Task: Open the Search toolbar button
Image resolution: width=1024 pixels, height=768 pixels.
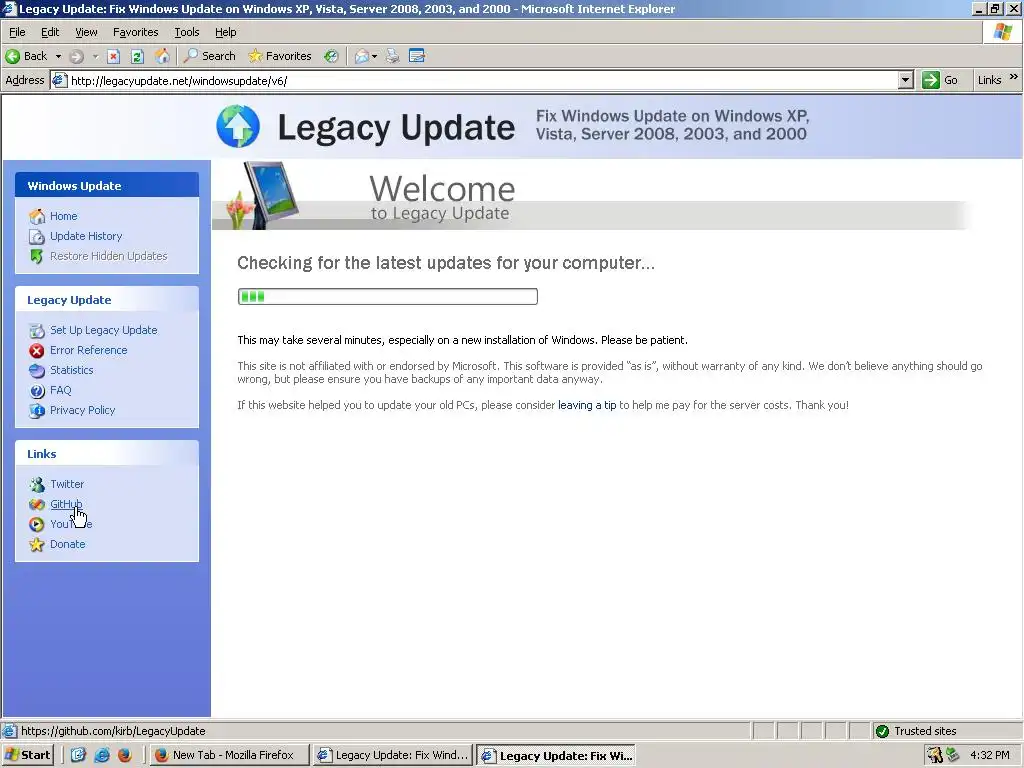Action: point(210,56)
